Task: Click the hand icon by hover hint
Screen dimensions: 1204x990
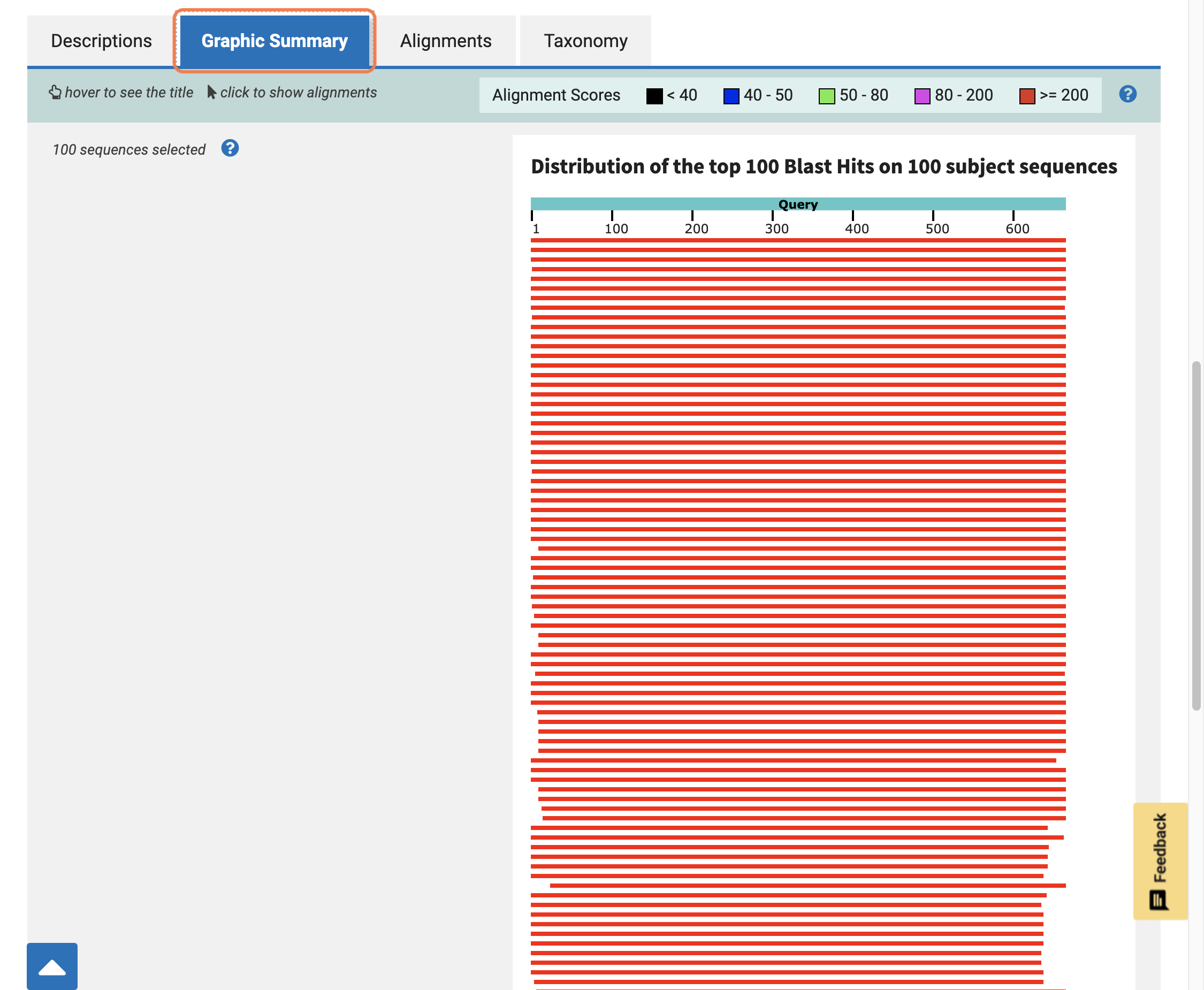Action: 55,93
